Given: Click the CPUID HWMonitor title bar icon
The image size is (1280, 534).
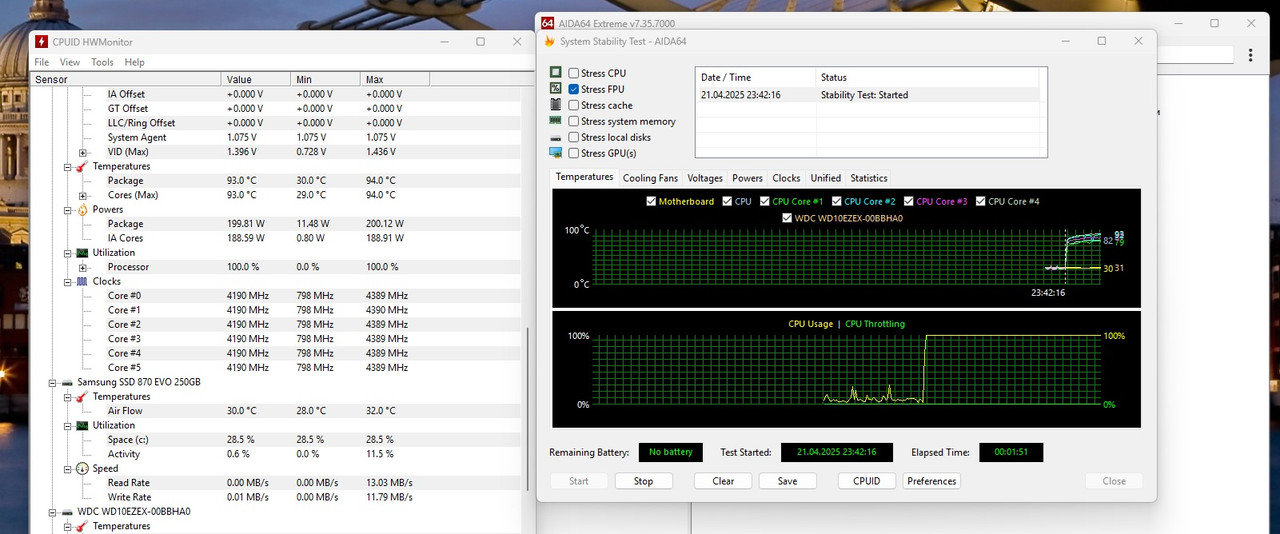Looking at the screenshot, I should click(x=41, y=42).
